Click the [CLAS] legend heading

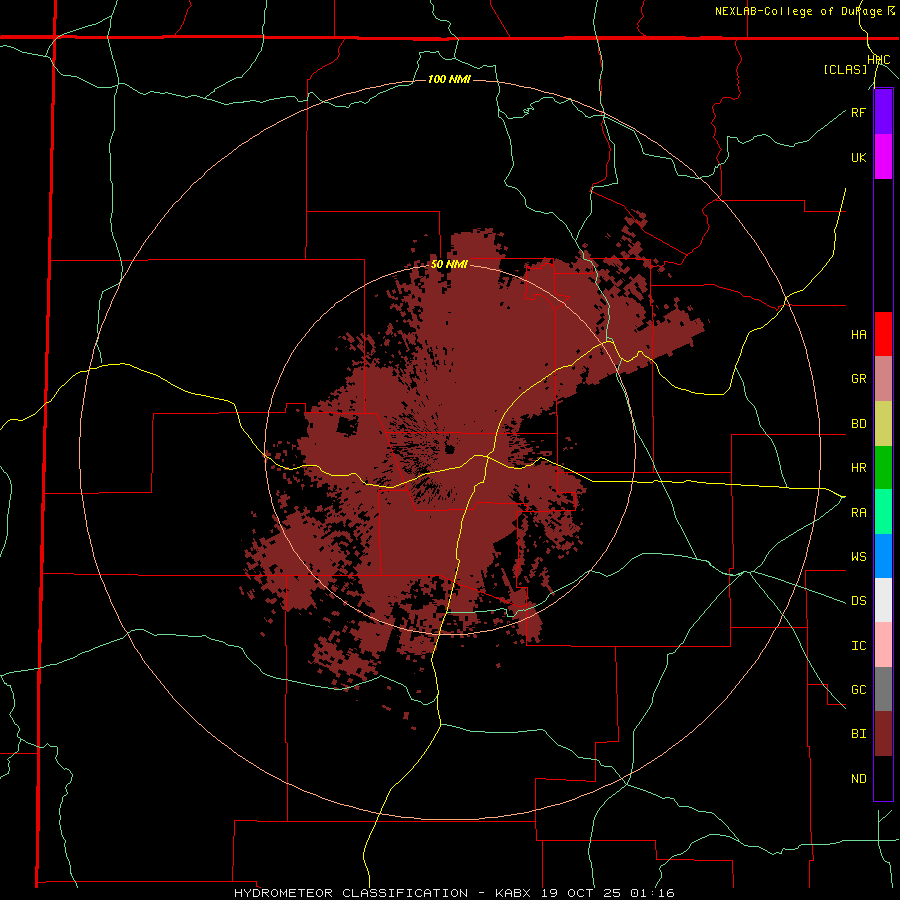click(845, 69)
